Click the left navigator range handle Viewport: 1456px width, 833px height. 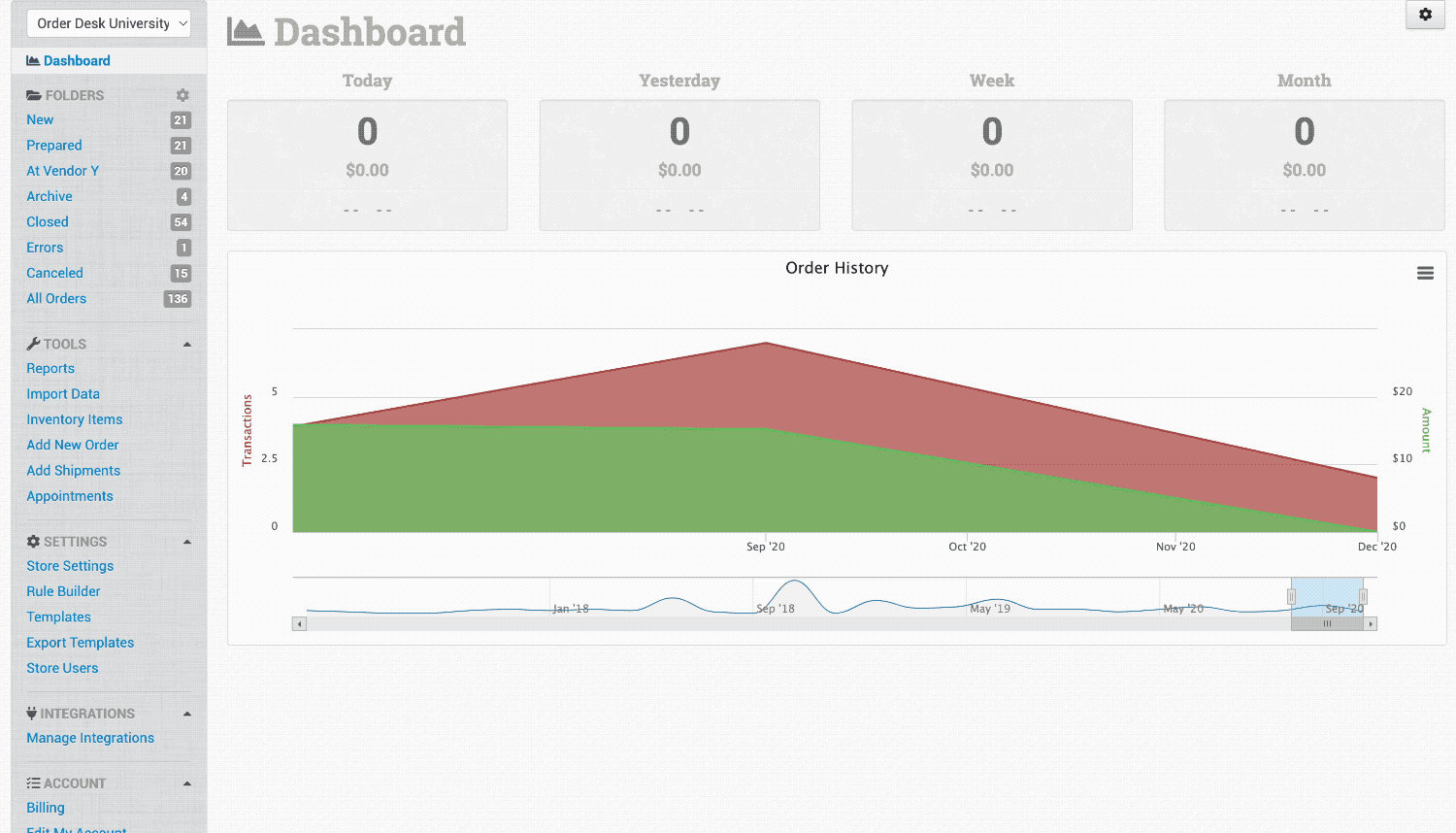(x=1291, y=596)
